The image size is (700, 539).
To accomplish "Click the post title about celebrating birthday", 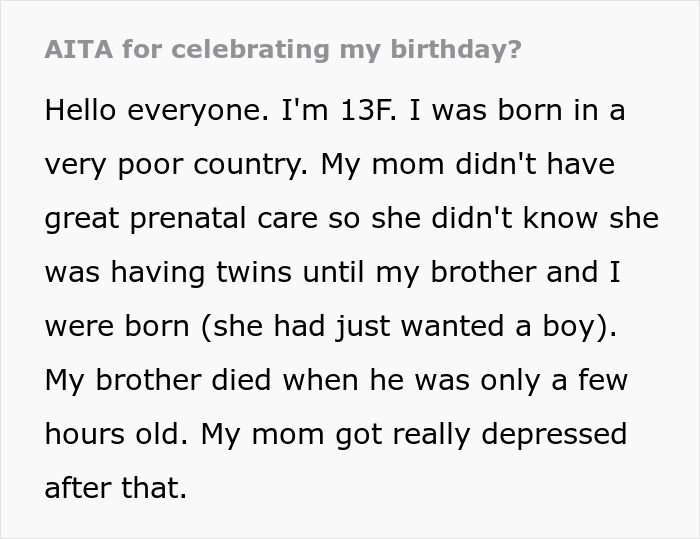I will [x=283, y=50].
